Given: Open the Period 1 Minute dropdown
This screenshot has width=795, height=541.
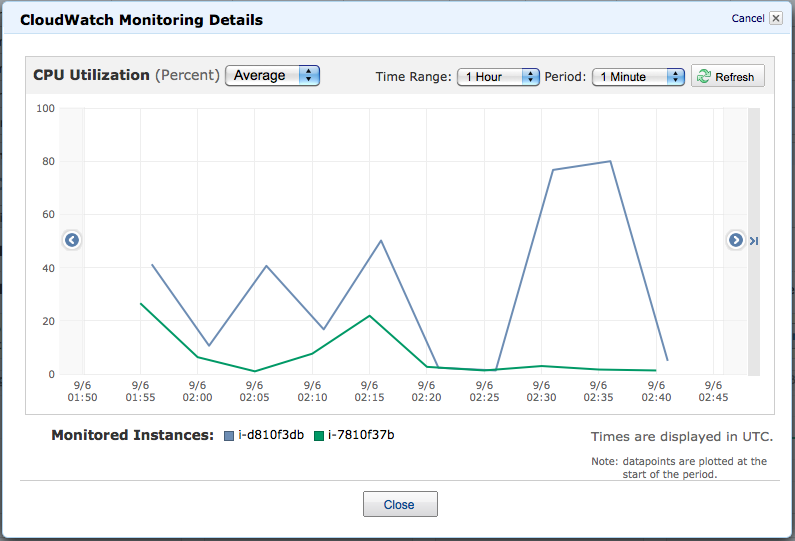Looking at the screenshot, I should coord(638,77).
